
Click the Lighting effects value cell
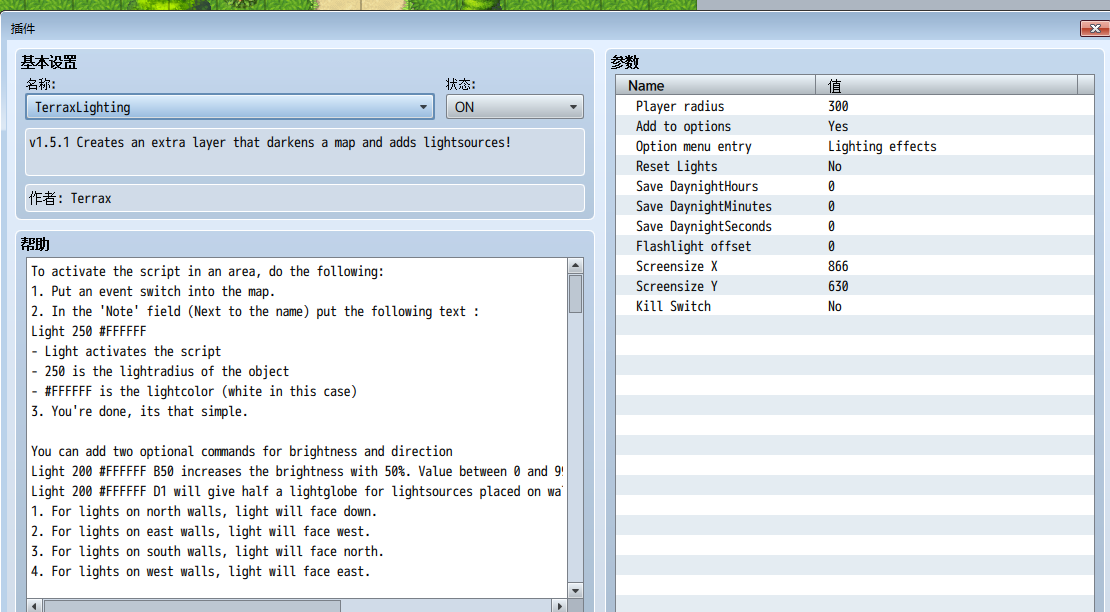click(882, 146)
